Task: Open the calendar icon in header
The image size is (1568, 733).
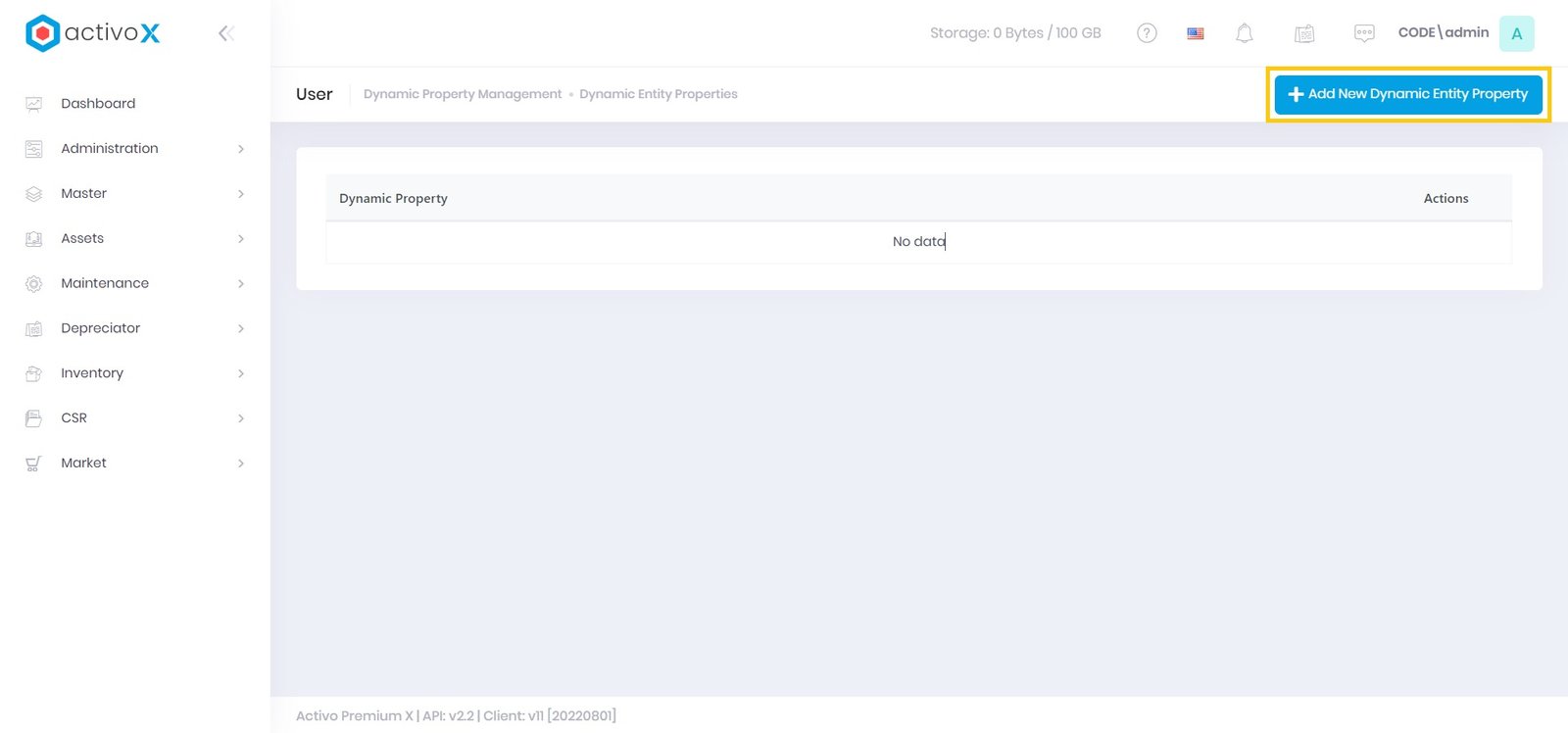Action: 1303,33
